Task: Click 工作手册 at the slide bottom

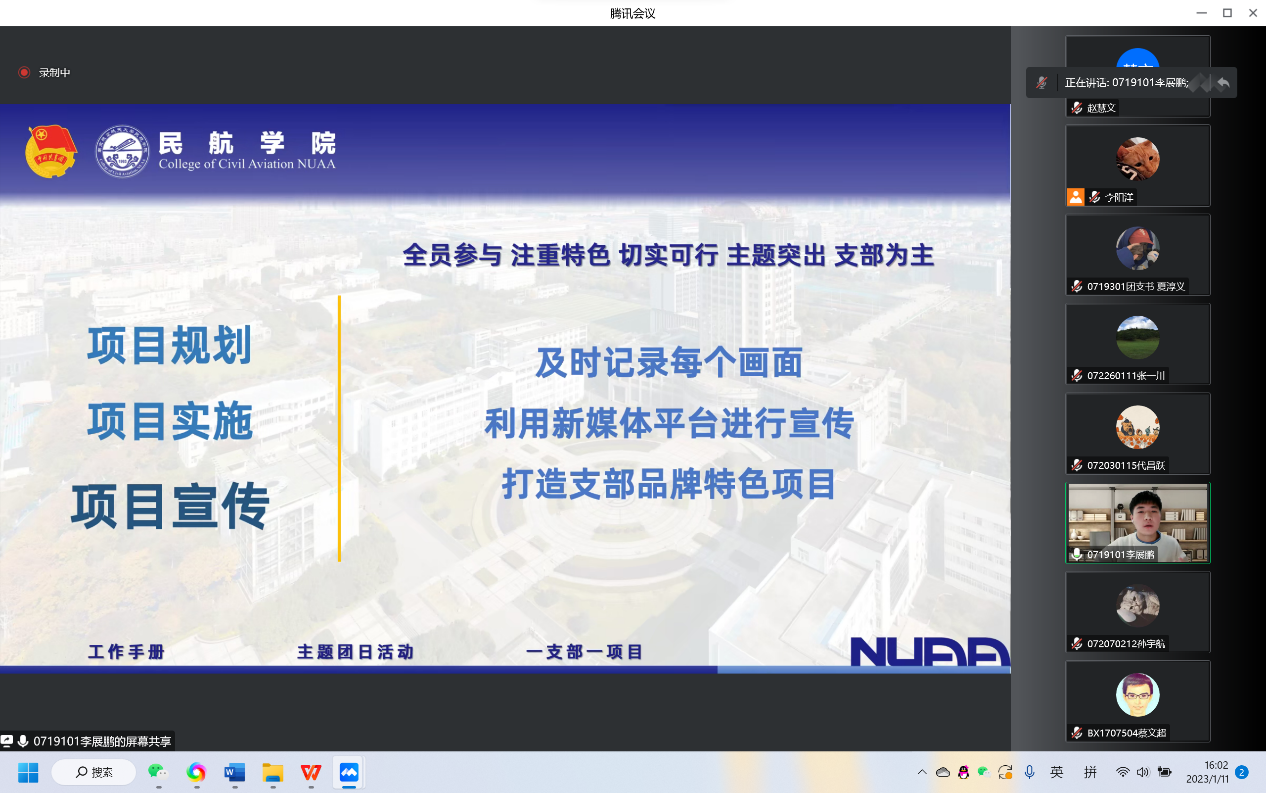Action: [x=126, y=652]
